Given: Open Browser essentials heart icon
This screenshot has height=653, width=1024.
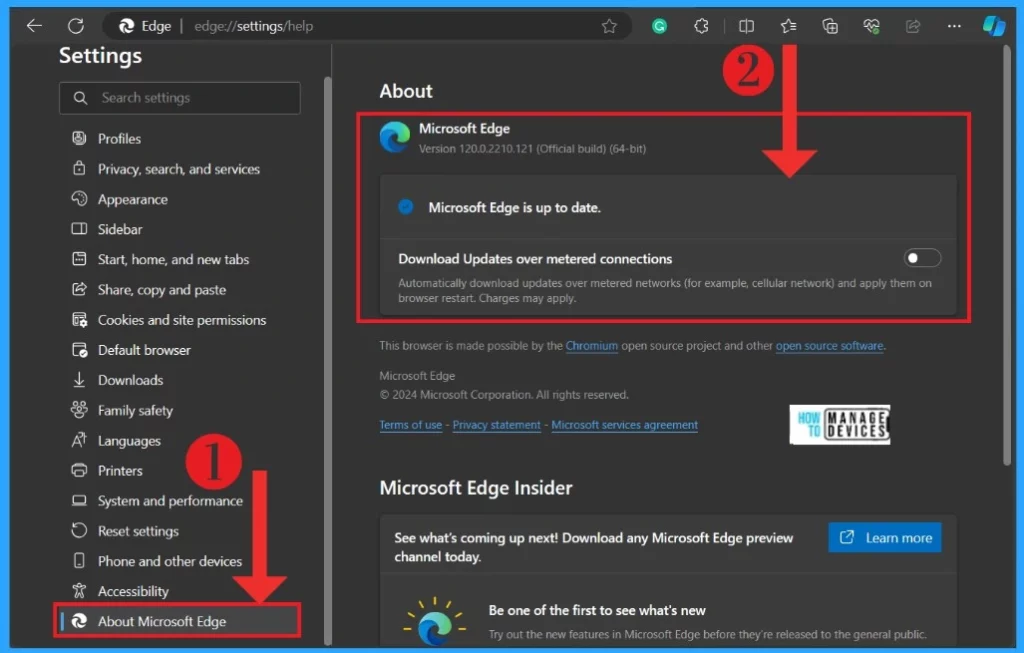Looking at the screenshot, I should coord(871,26).
